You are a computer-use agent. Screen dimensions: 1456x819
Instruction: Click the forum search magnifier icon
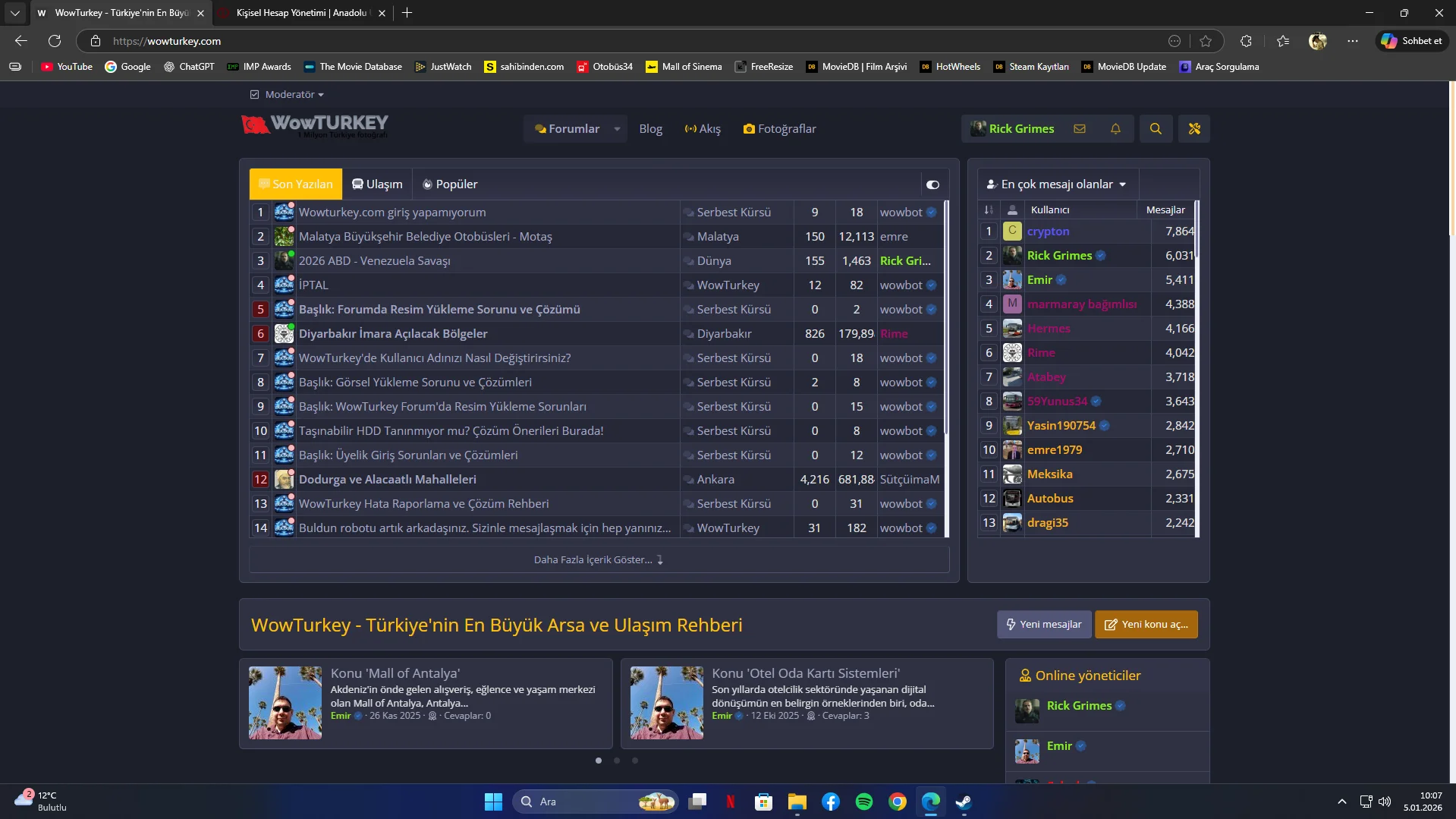coord(1155,129)
